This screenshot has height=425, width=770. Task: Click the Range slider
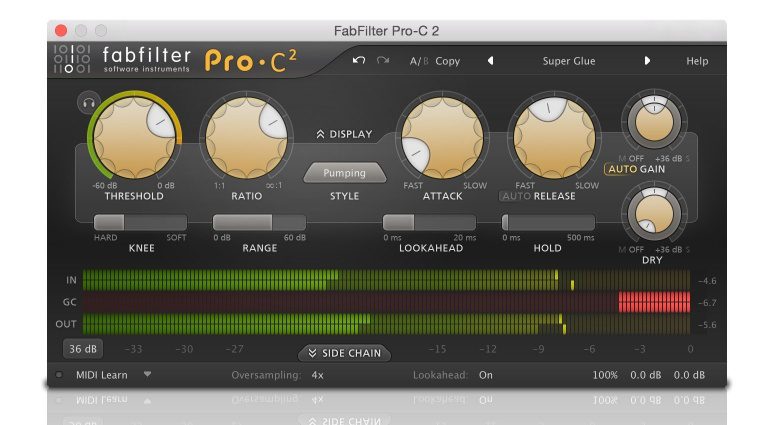(x=259, y=222)
